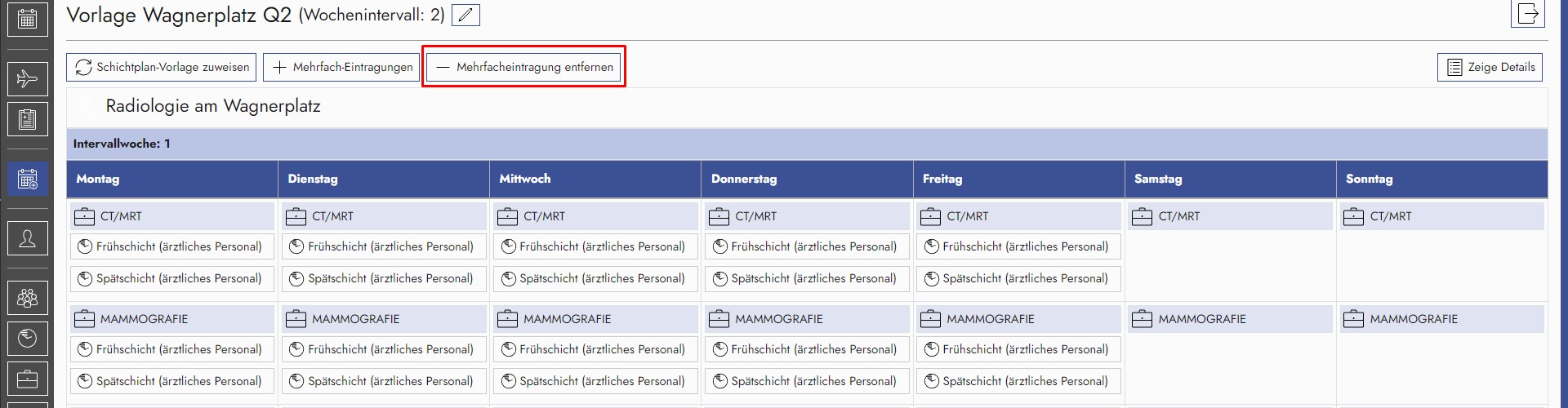Viewport: 1568px width, 408px height.
Task: Click the exit icon at top right
Action: (1527, 14)
